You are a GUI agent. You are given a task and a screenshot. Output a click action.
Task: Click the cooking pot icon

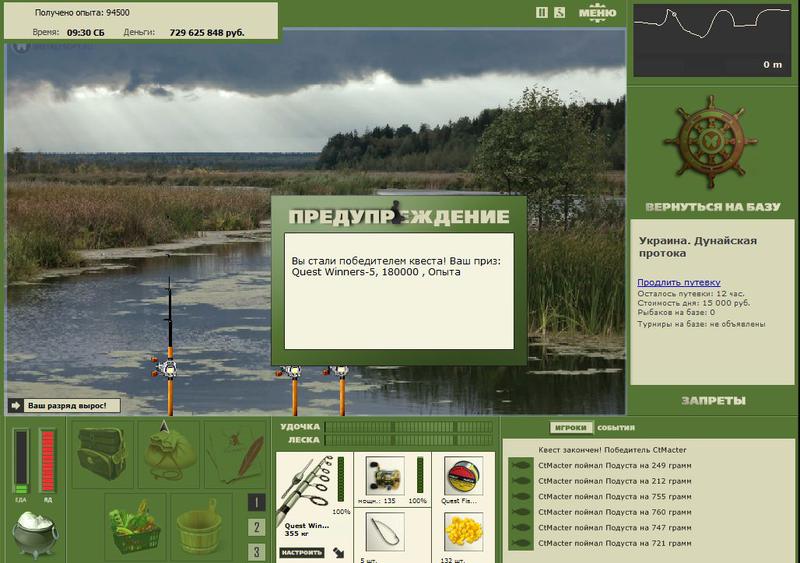point(35,533)
